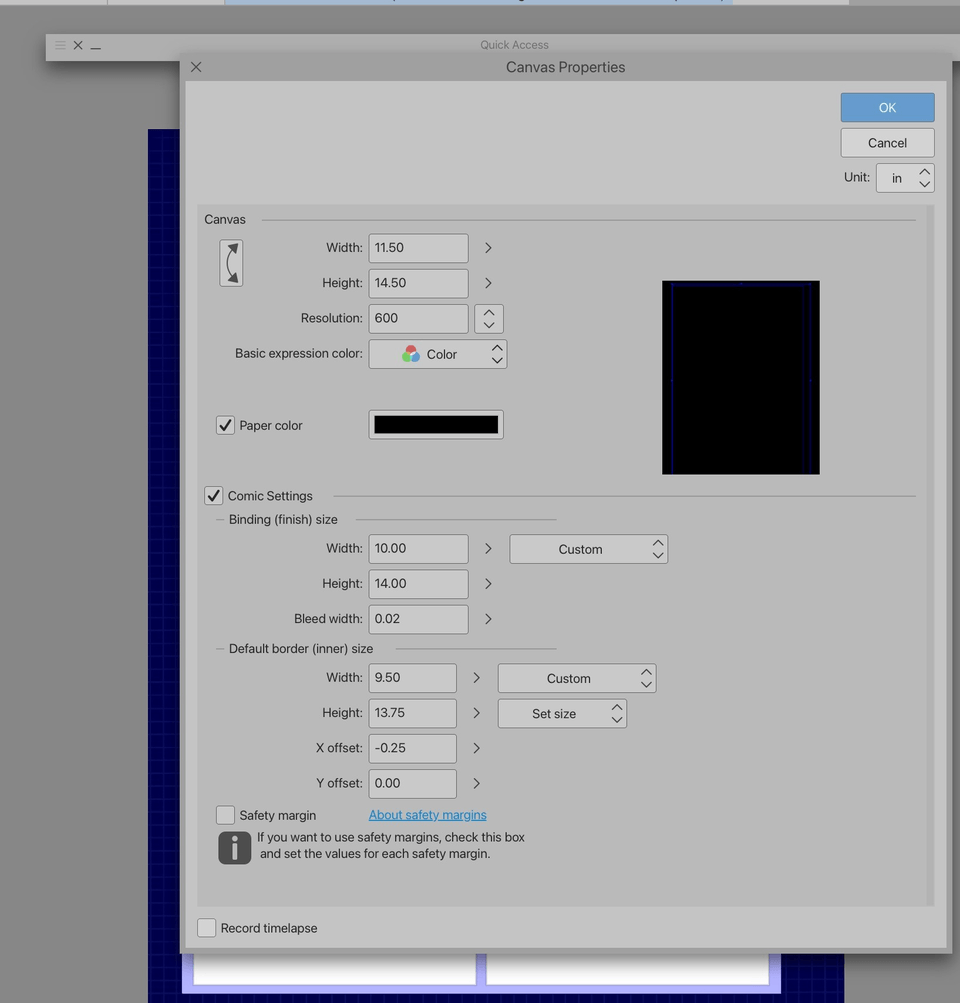Open the Resolution preset stepper dropdown
Image resolution: width=960 pixels, height=1003 pixels.
489,319
